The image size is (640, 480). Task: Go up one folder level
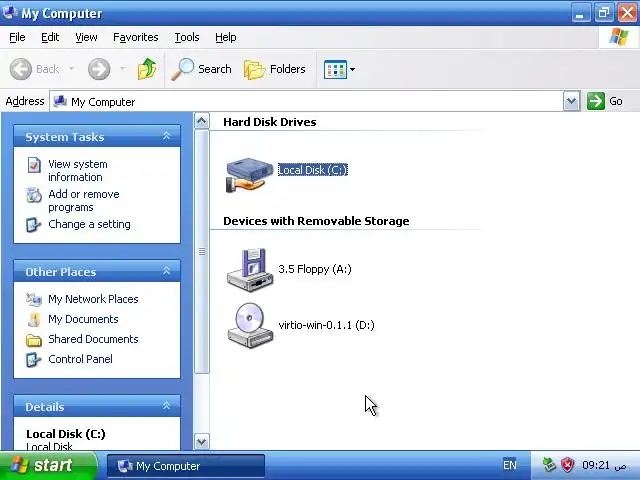147,69
